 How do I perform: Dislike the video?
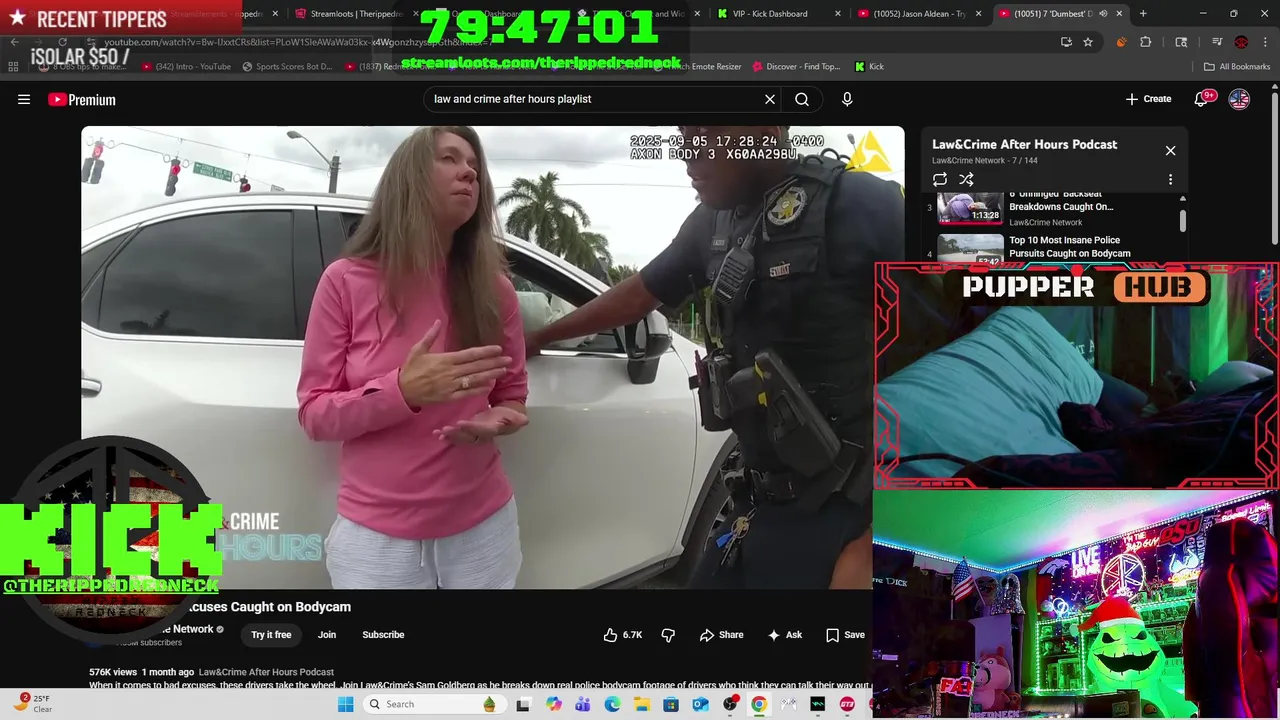(668, 635)
